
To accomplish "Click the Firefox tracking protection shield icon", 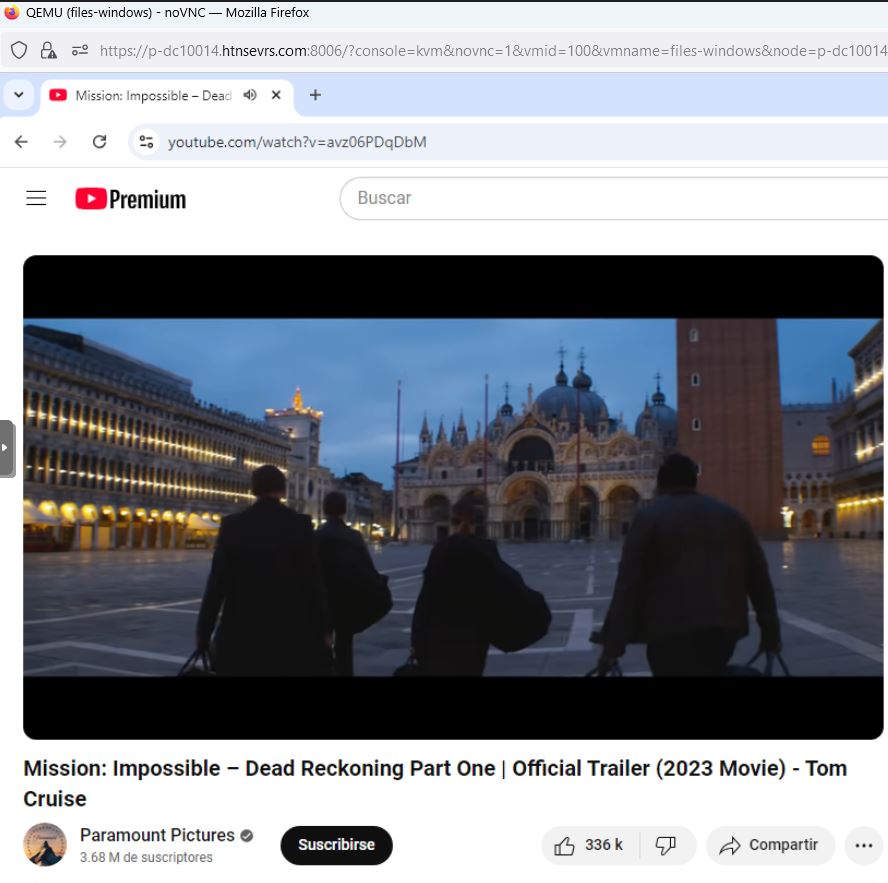I will pyautogui.click(x=19, y=50).
